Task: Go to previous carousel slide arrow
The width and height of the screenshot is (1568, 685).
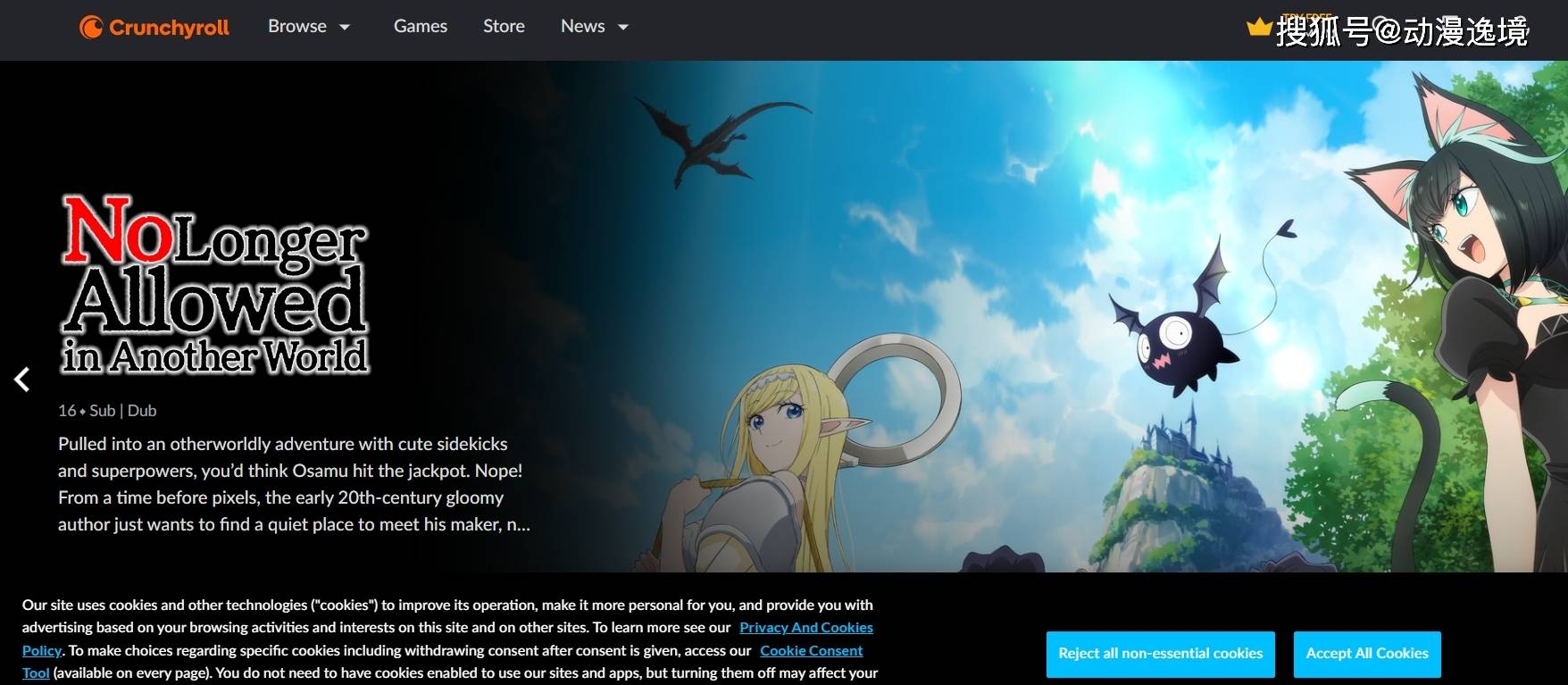Action: coord(22,380)
